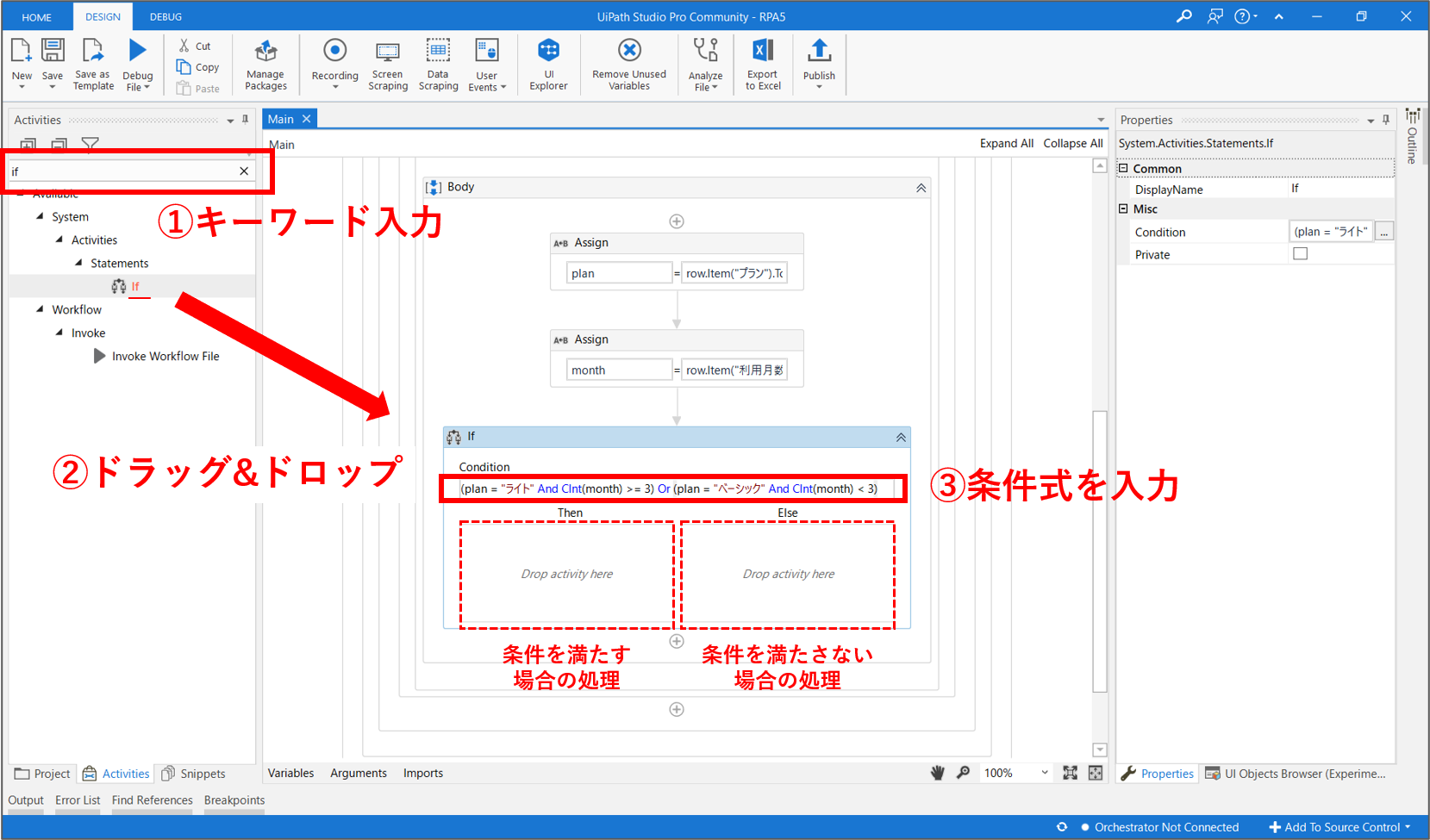
Task: Collapse the Misc properties section
Action: [1123, 209]
